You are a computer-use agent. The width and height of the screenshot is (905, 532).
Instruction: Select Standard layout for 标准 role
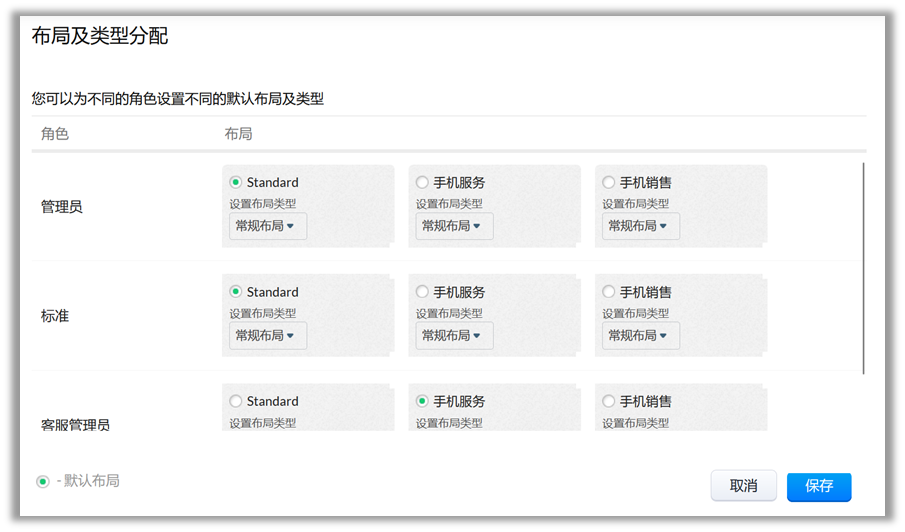click(x=236, y=292)
